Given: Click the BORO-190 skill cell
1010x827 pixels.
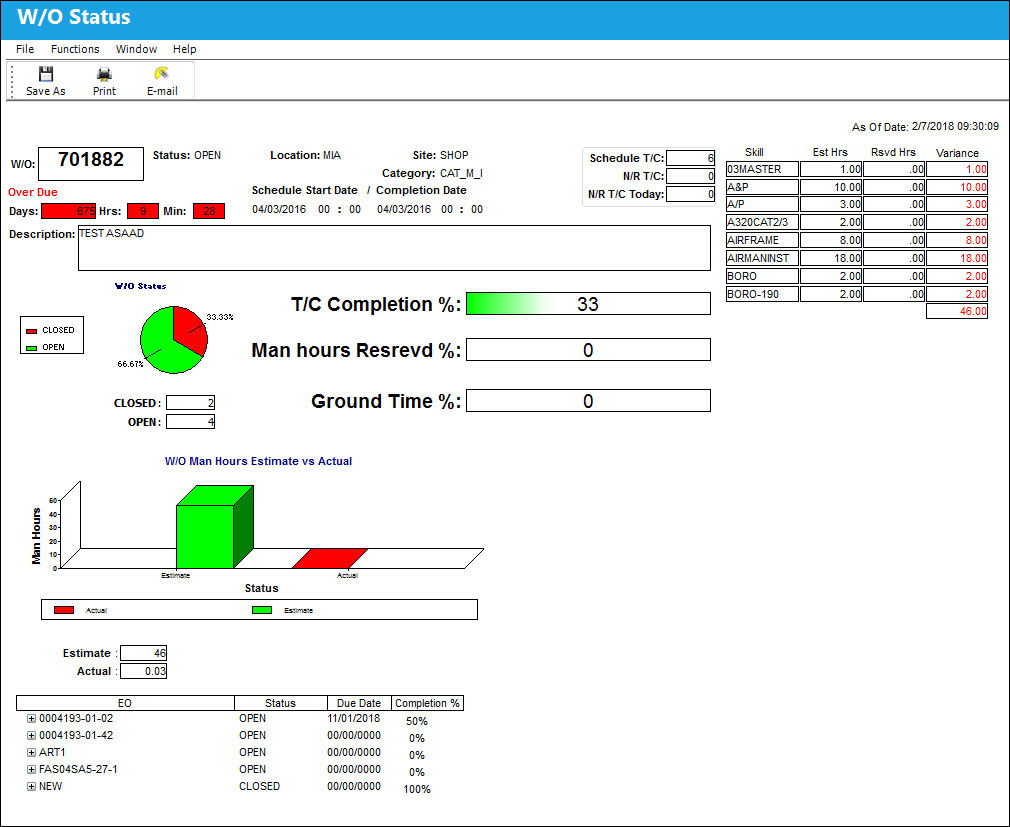Looking at the screenshot, I should (762, 294).
